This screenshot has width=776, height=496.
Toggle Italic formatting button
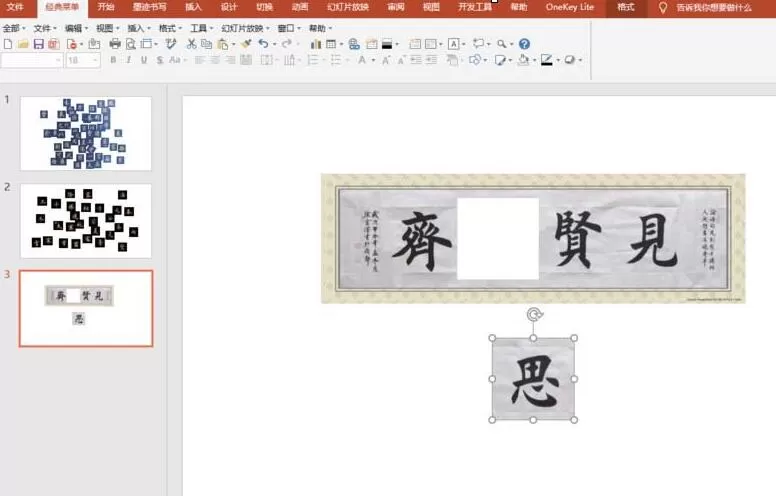129,60
